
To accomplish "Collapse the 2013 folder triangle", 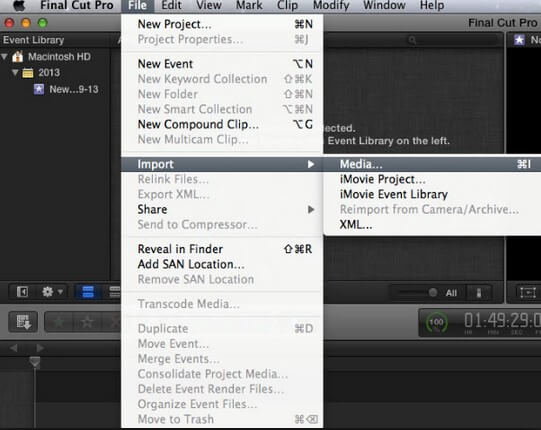I will click(15, 72).
